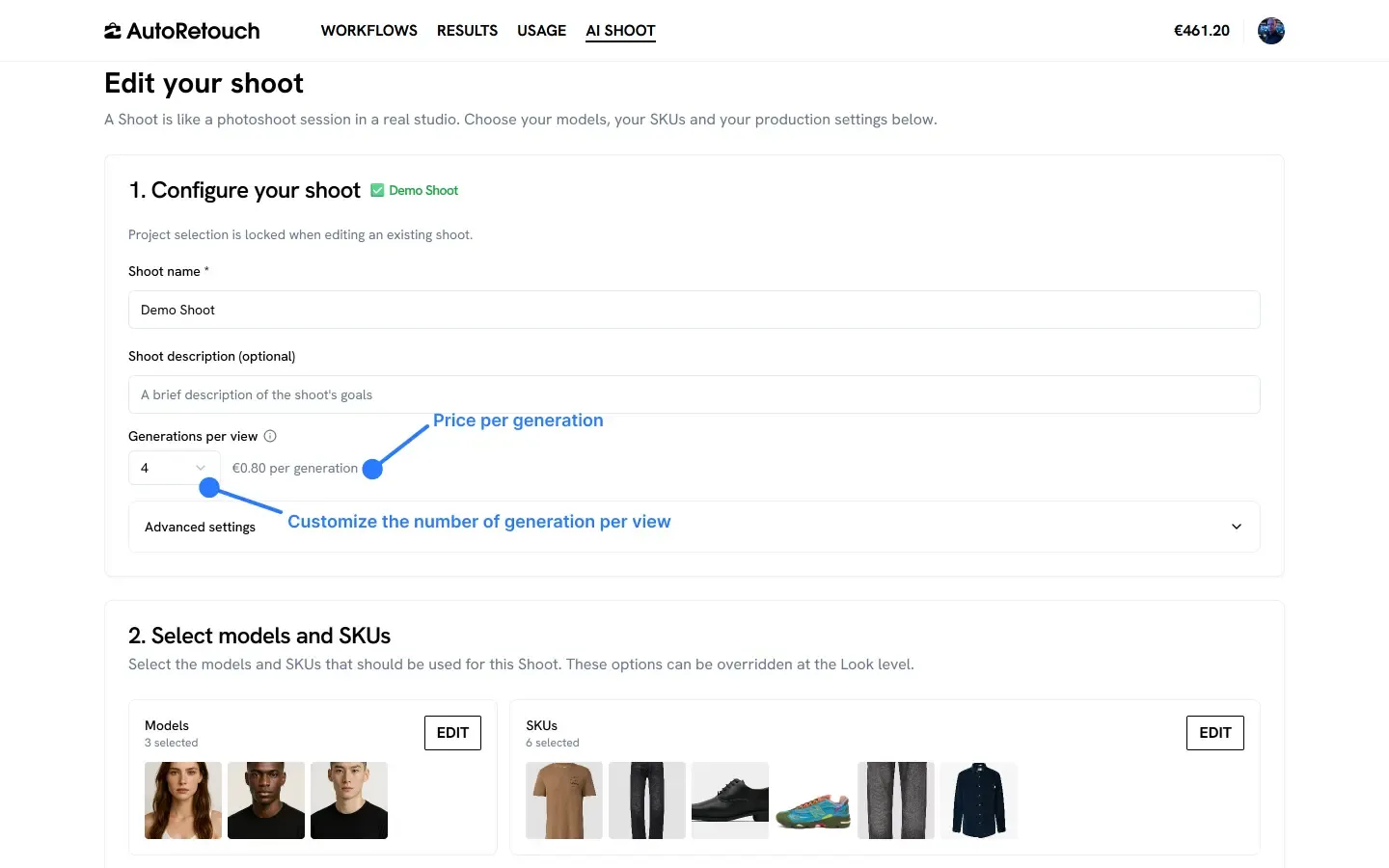
Task: Click the €0.80 per generation text
Action: [x=295, y=468]
